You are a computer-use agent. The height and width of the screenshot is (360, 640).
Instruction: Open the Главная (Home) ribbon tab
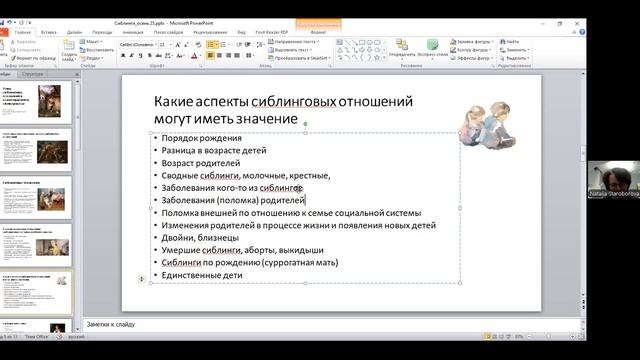tap(22, 32)
